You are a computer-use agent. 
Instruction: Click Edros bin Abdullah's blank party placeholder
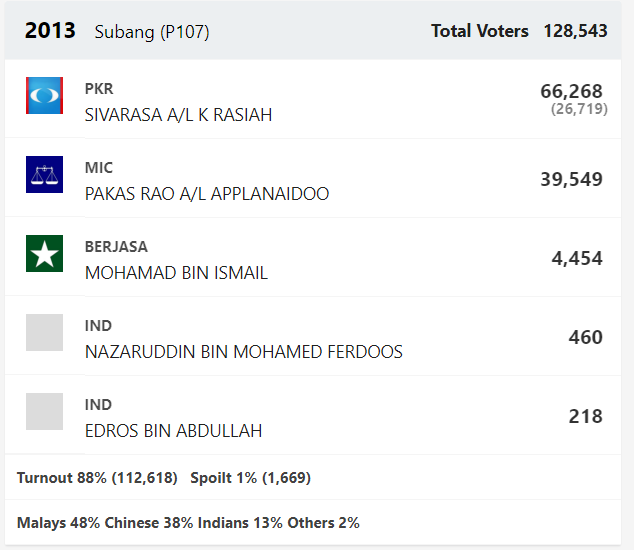(44, 411)
